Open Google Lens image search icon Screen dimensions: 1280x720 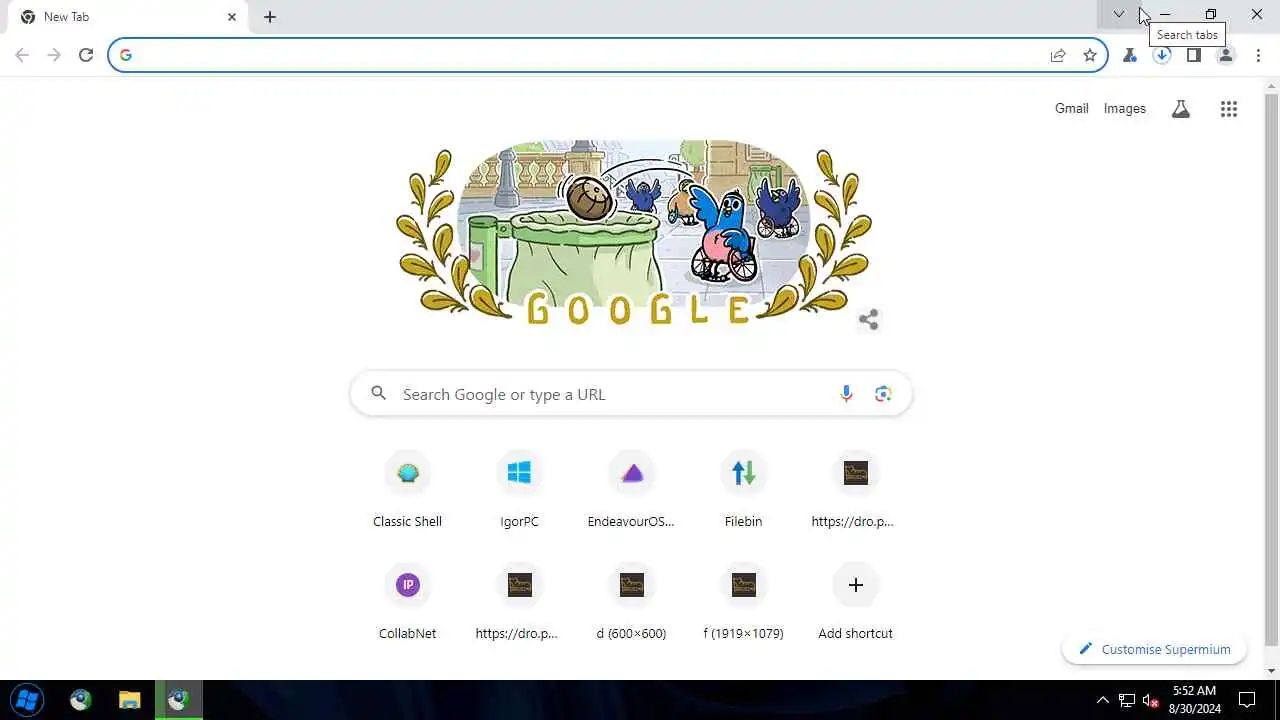tap(883, 394)
